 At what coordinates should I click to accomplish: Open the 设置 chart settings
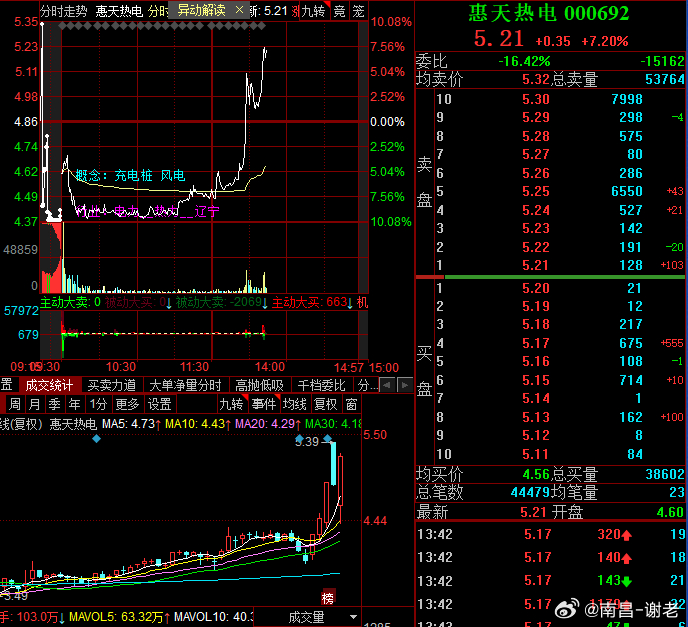click(x=159, y=404)
